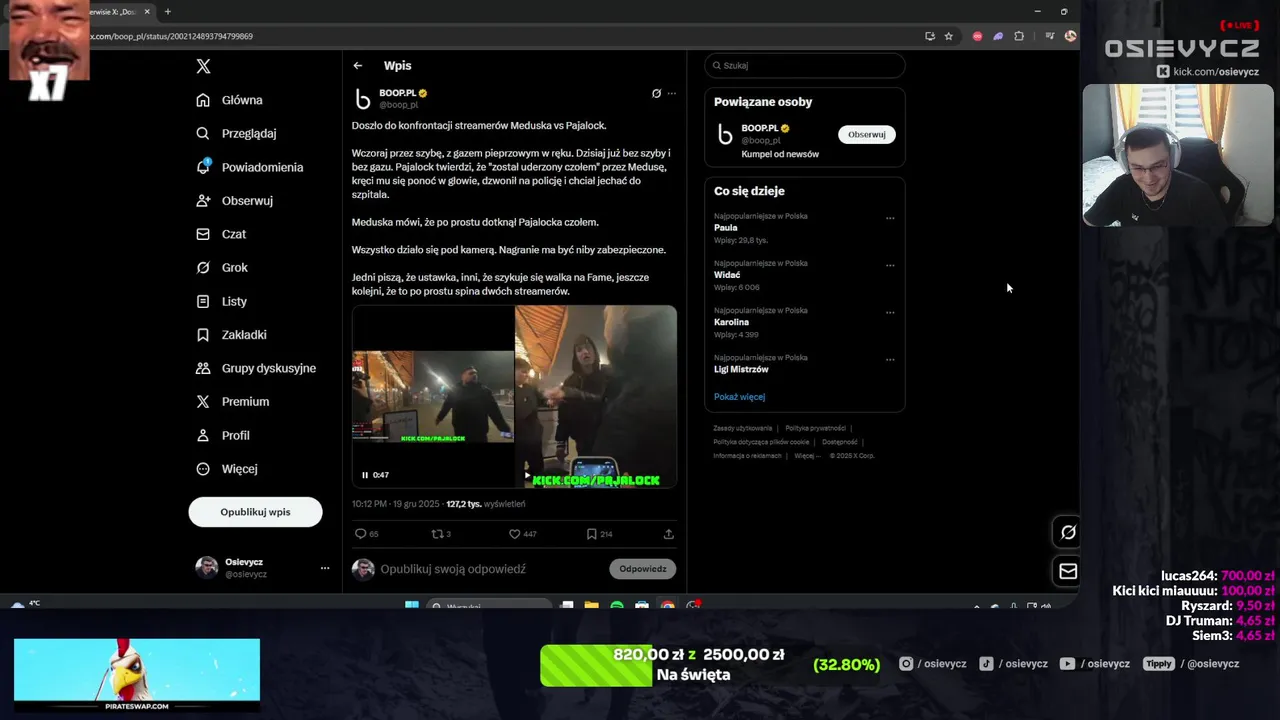Viewport: 1280px width, 720px height.
Task: Click Obserwuj button for BOOP.PL
Action: [867, 134]
